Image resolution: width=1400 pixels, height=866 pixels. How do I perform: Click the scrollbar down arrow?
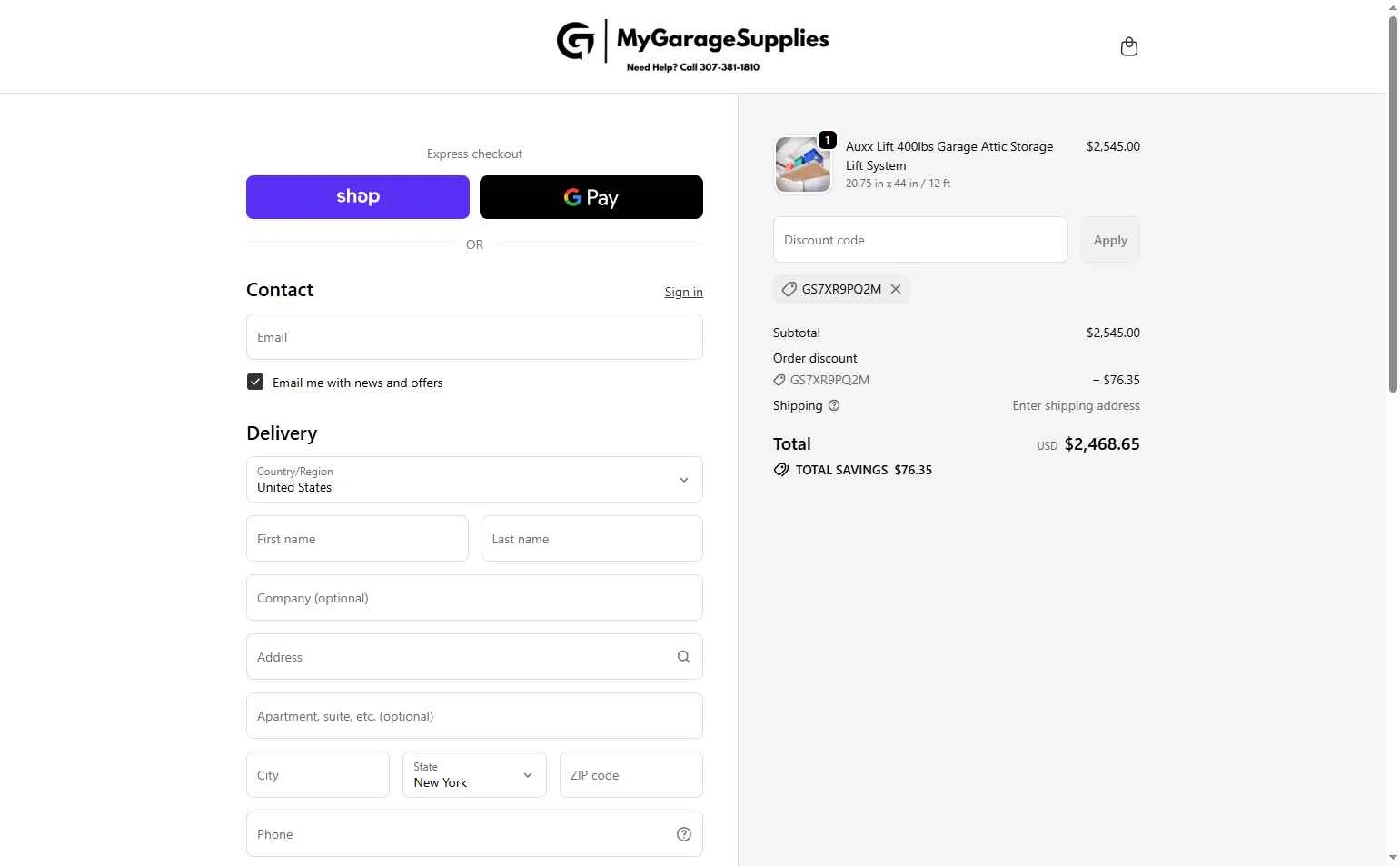1393,858
